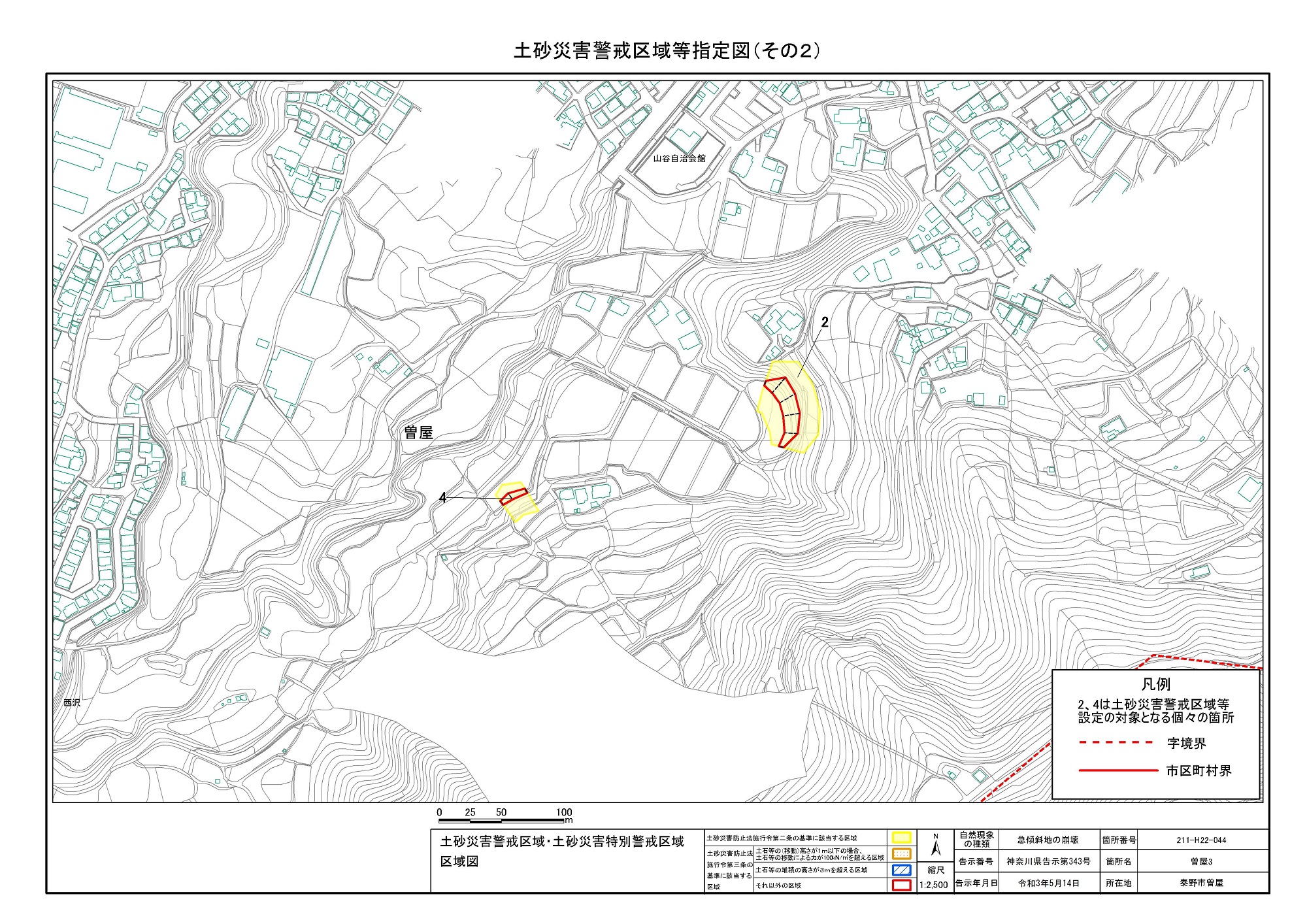1307x924 pixels.
Task: Click the 山谷自治会館 building label
Action: point(680,158)
